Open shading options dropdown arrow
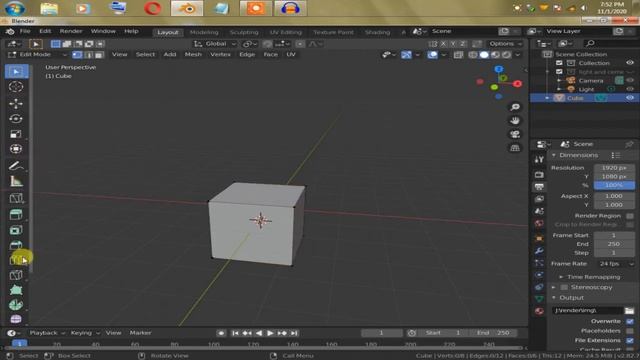 point(518,54)
